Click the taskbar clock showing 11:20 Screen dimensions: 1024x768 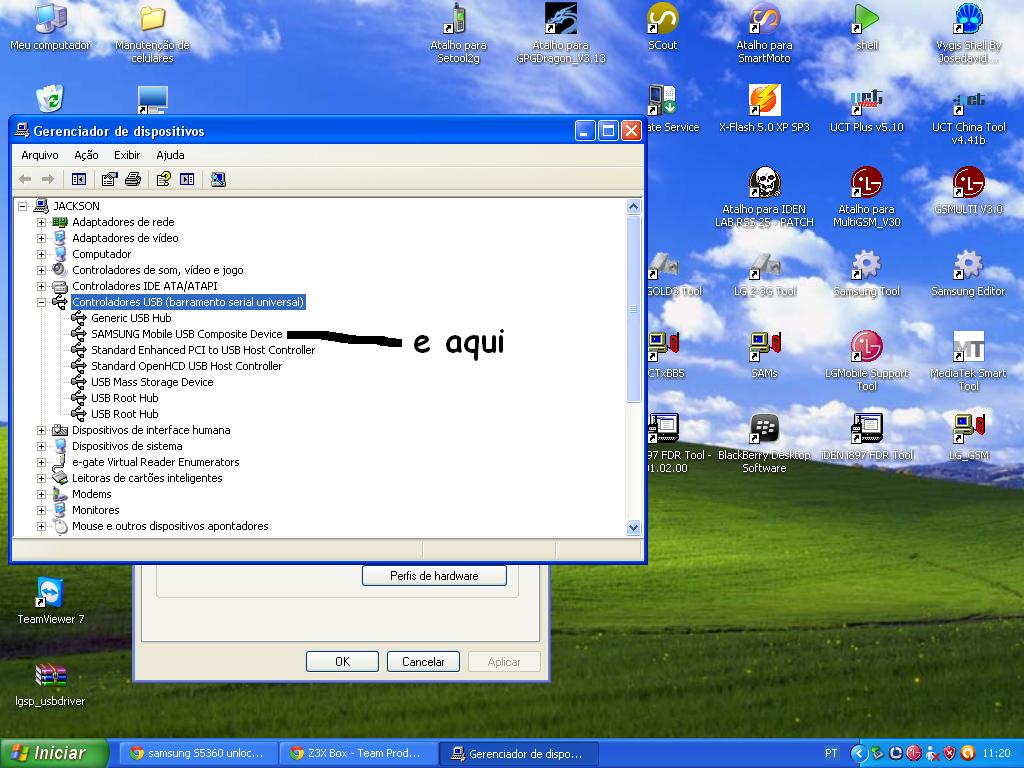click(x=996, y=754)
